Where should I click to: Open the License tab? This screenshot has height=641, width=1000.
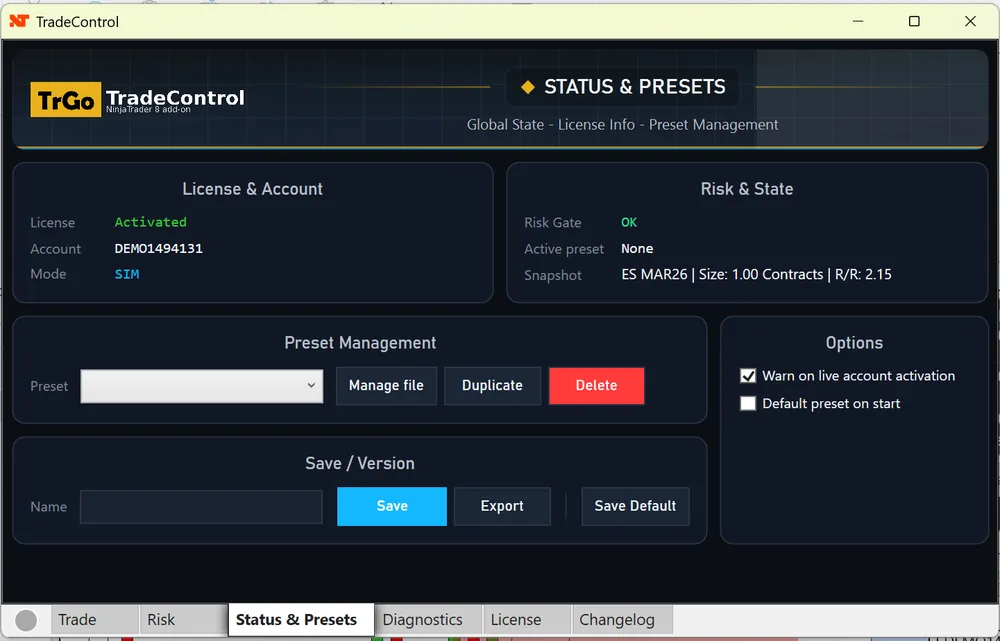[526, 619]
